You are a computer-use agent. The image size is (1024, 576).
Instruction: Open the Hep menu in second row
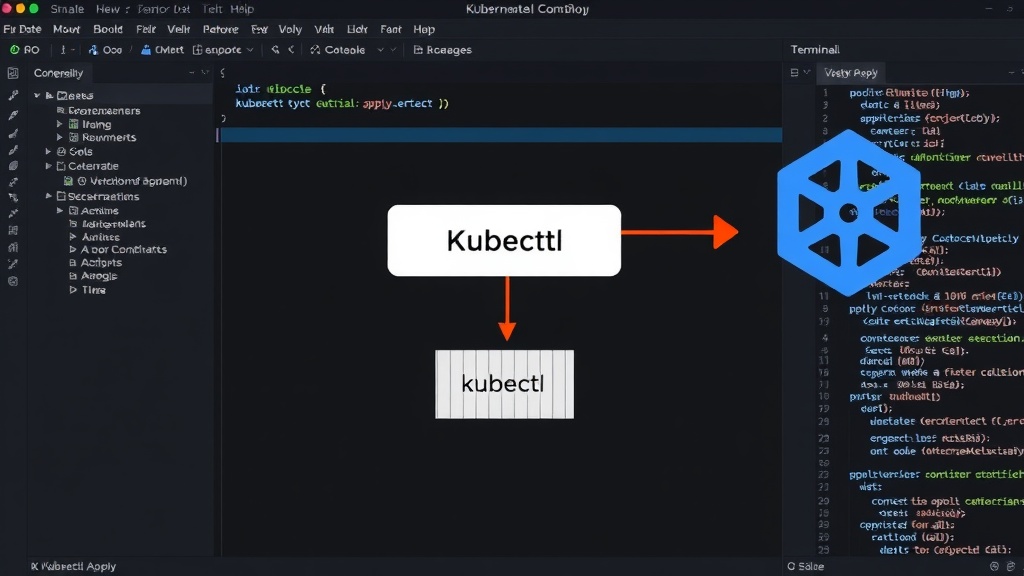coord(424,29)
